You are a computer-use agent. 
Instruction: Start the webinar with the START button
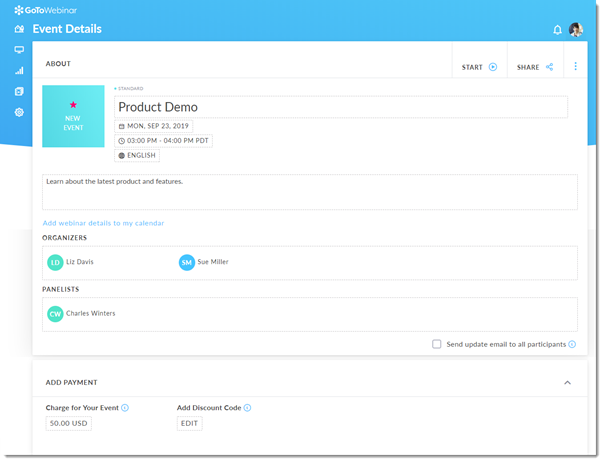click(479, 67)
